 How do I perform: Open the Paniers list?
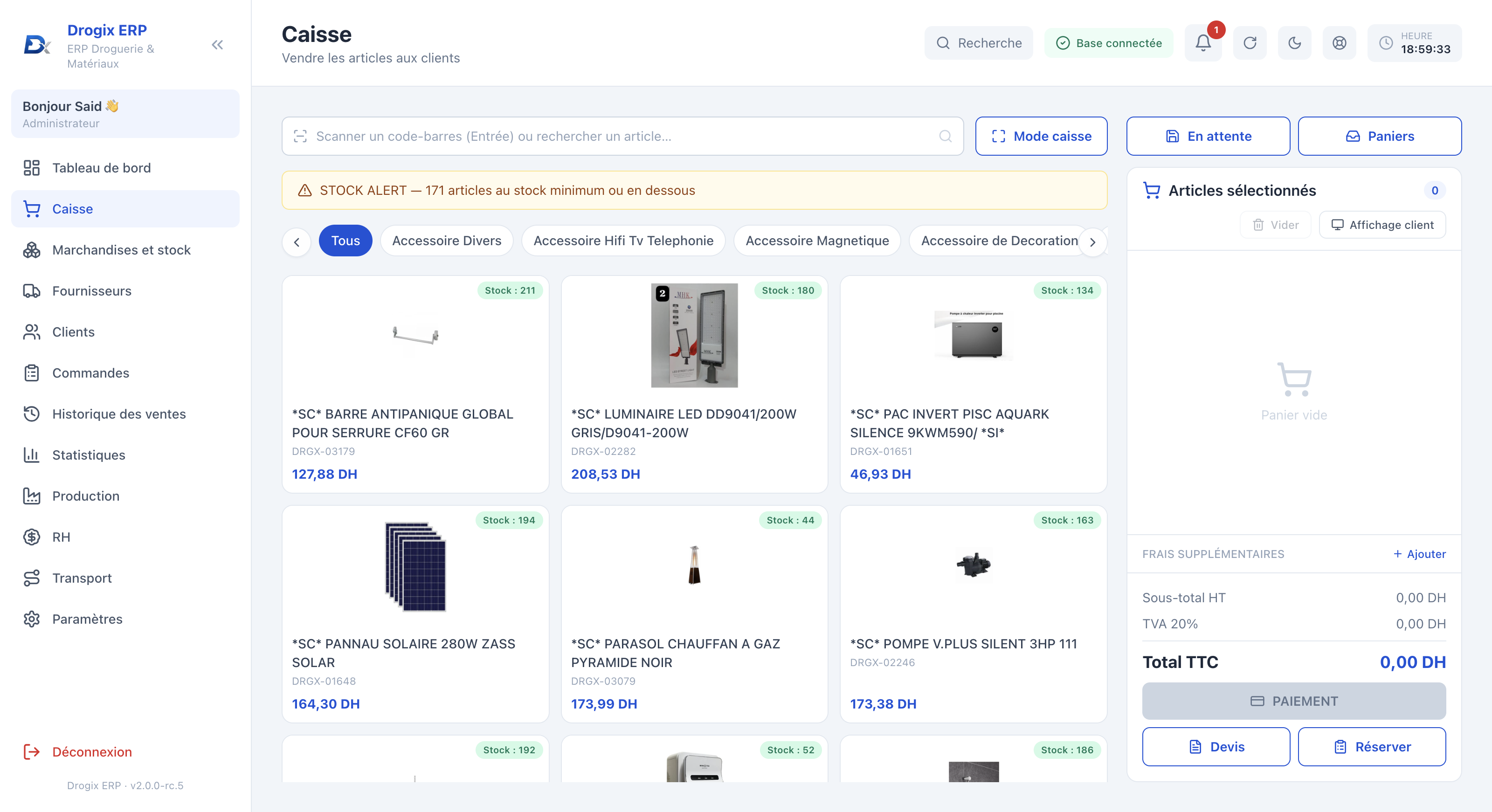click(1379, 136)
